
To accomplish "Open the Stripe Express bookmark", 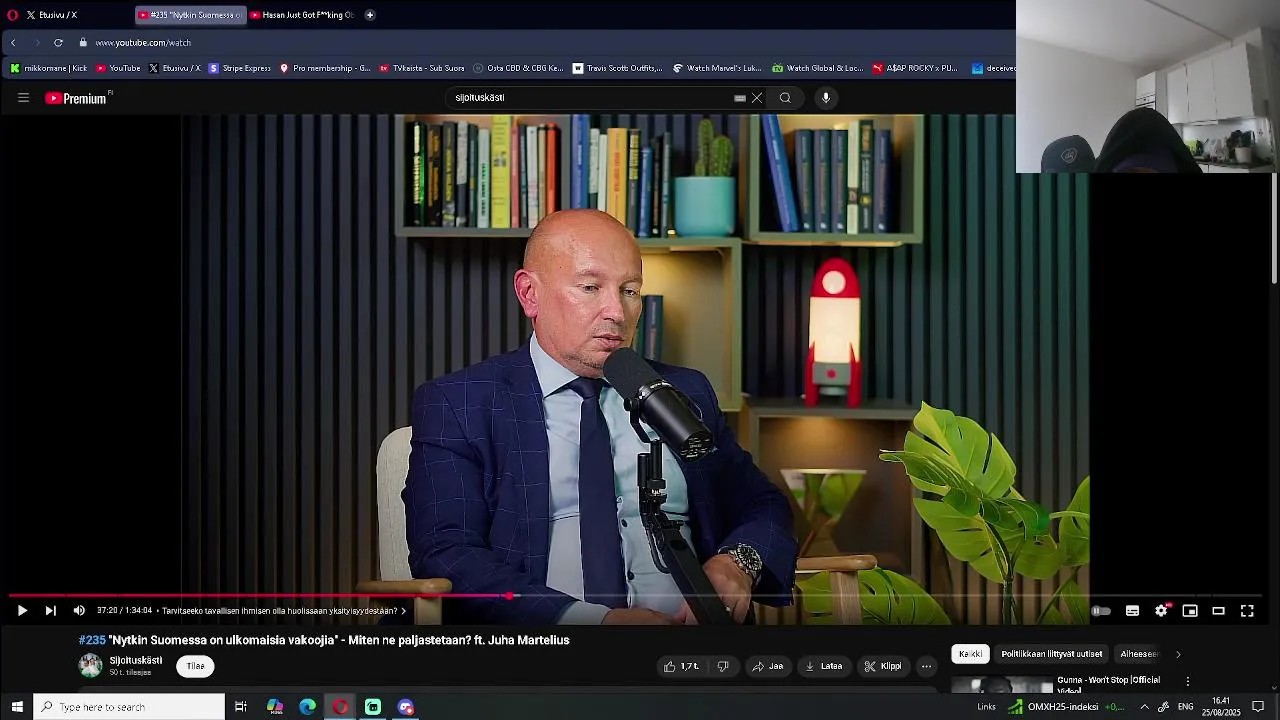I will pos(240,68).
